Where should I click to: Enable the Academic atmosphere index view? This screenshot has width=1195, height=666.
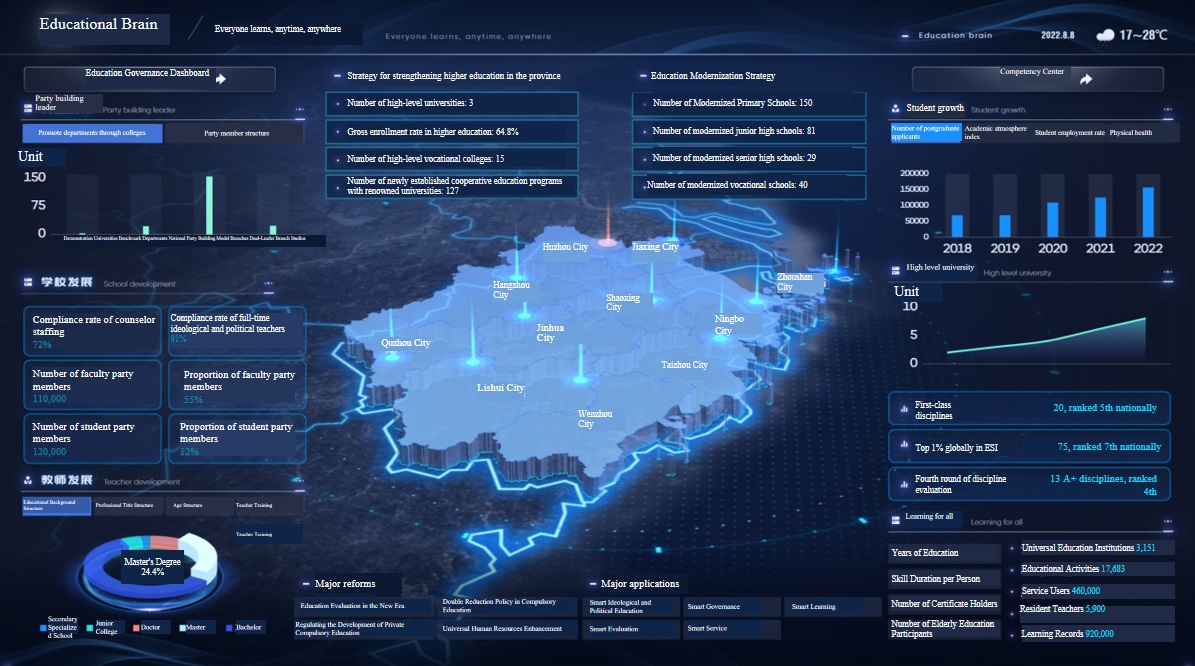(998, 131)
